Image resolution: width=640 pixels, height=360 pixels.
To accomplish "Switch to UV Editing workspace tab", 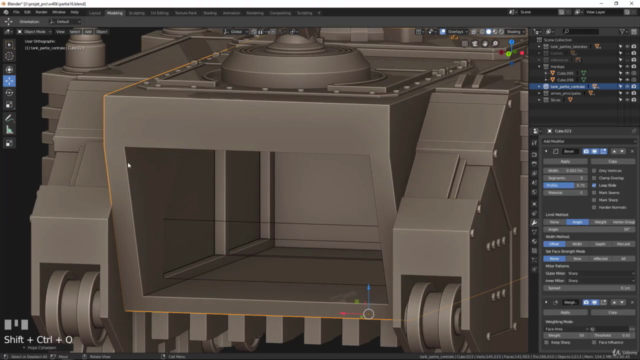I will (160, 13).
